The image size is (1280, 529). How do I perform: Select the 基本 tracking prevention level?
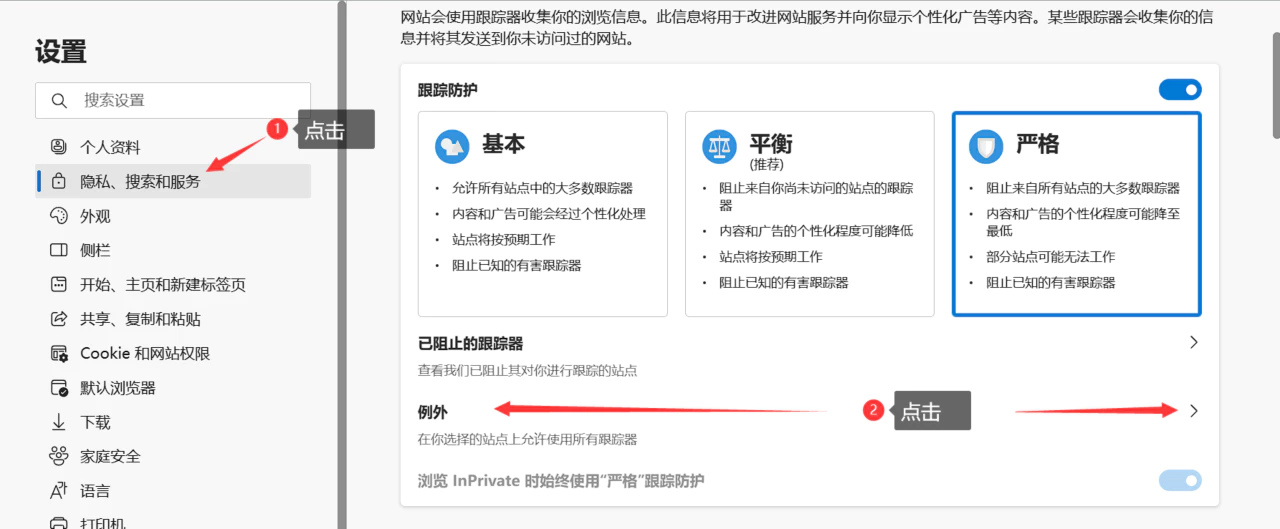542,214
